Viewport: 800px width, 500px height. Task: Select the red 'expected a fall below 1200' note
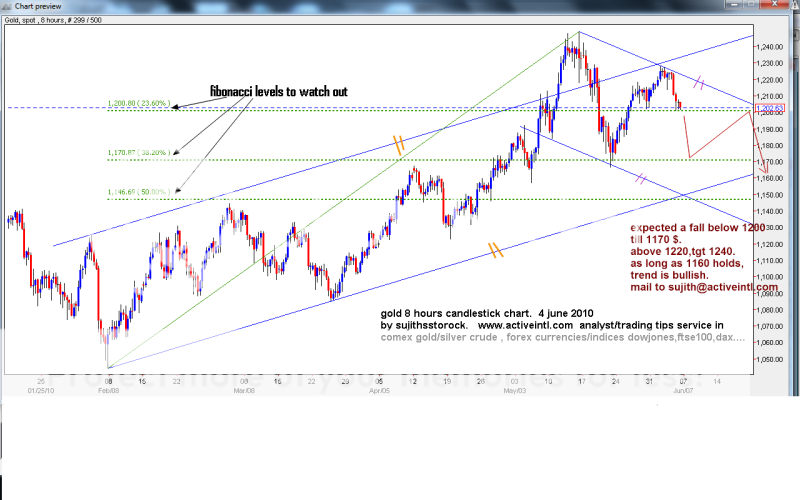pos(697,202)
